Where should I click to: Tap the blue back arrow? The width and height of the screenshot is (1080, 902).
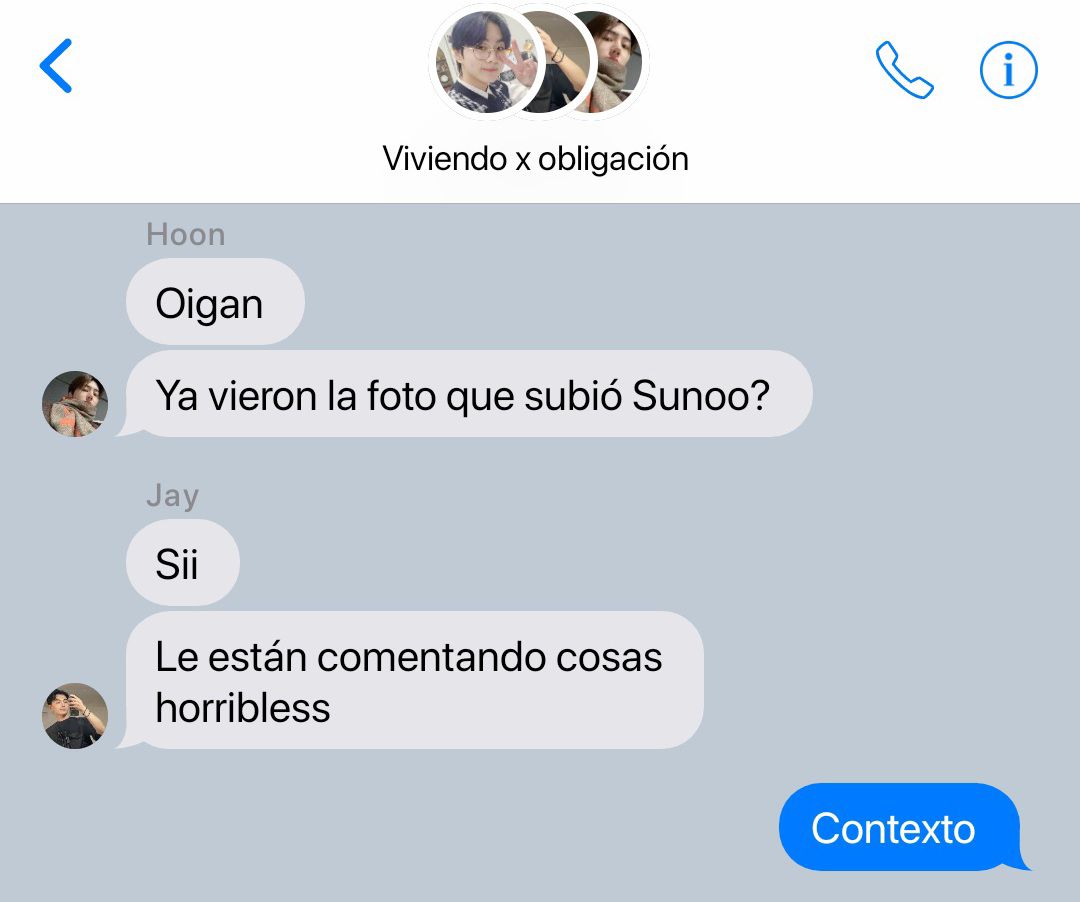[56, 65]
